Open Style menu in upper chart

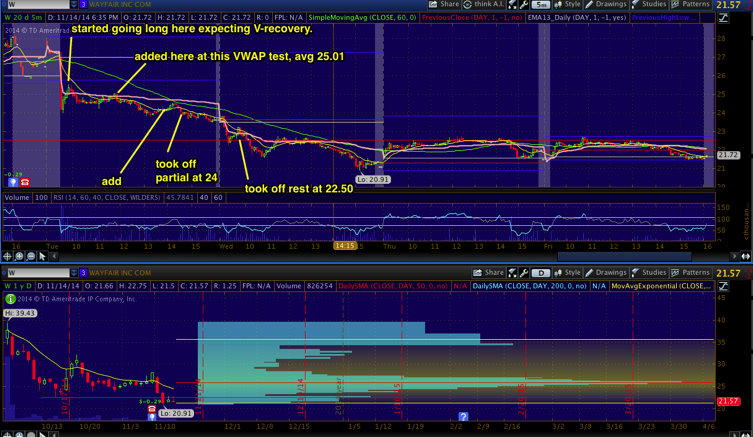pos(568,5)
